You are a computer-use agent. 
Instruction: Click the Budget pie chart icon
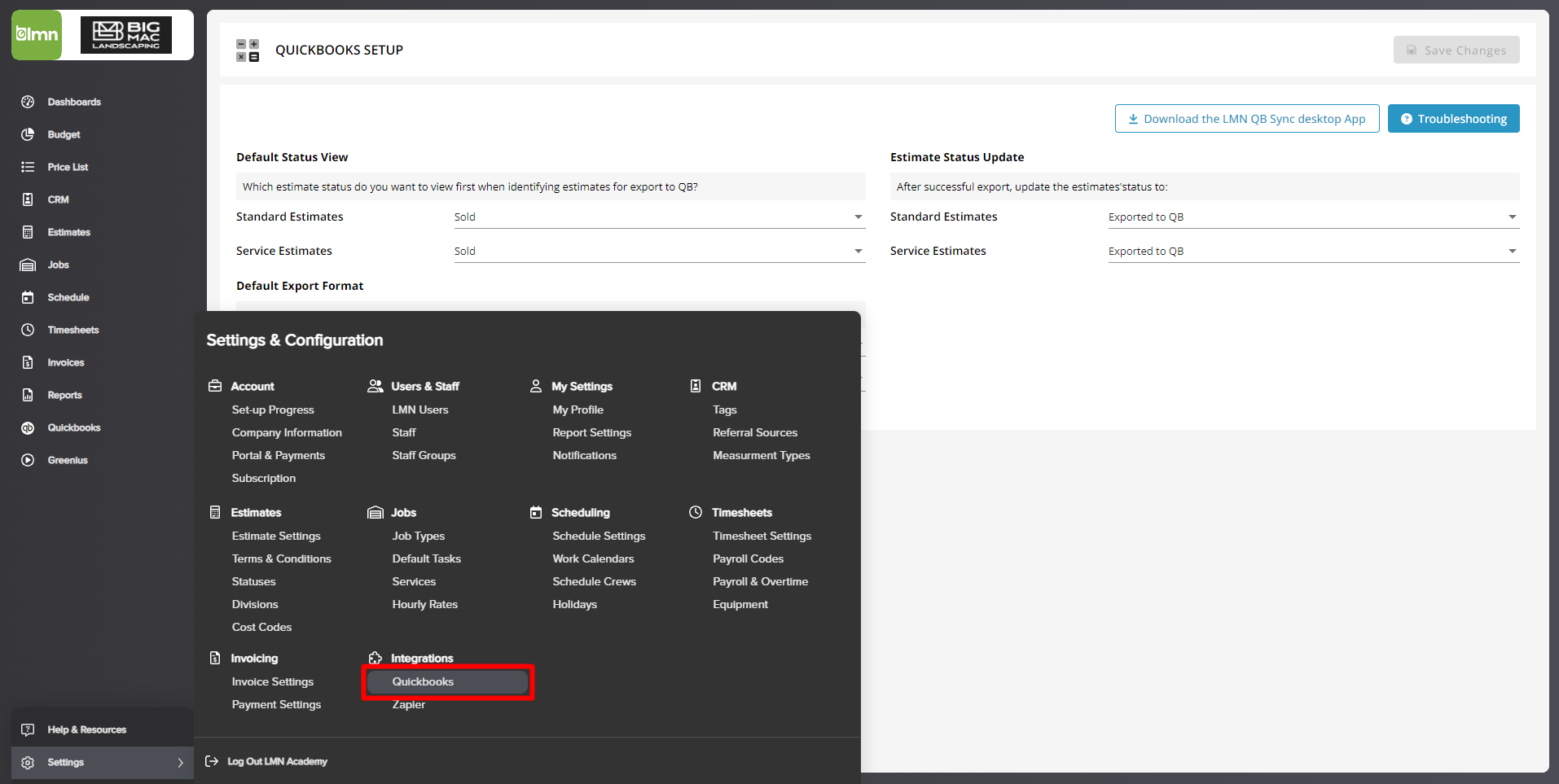click(28, 134)
